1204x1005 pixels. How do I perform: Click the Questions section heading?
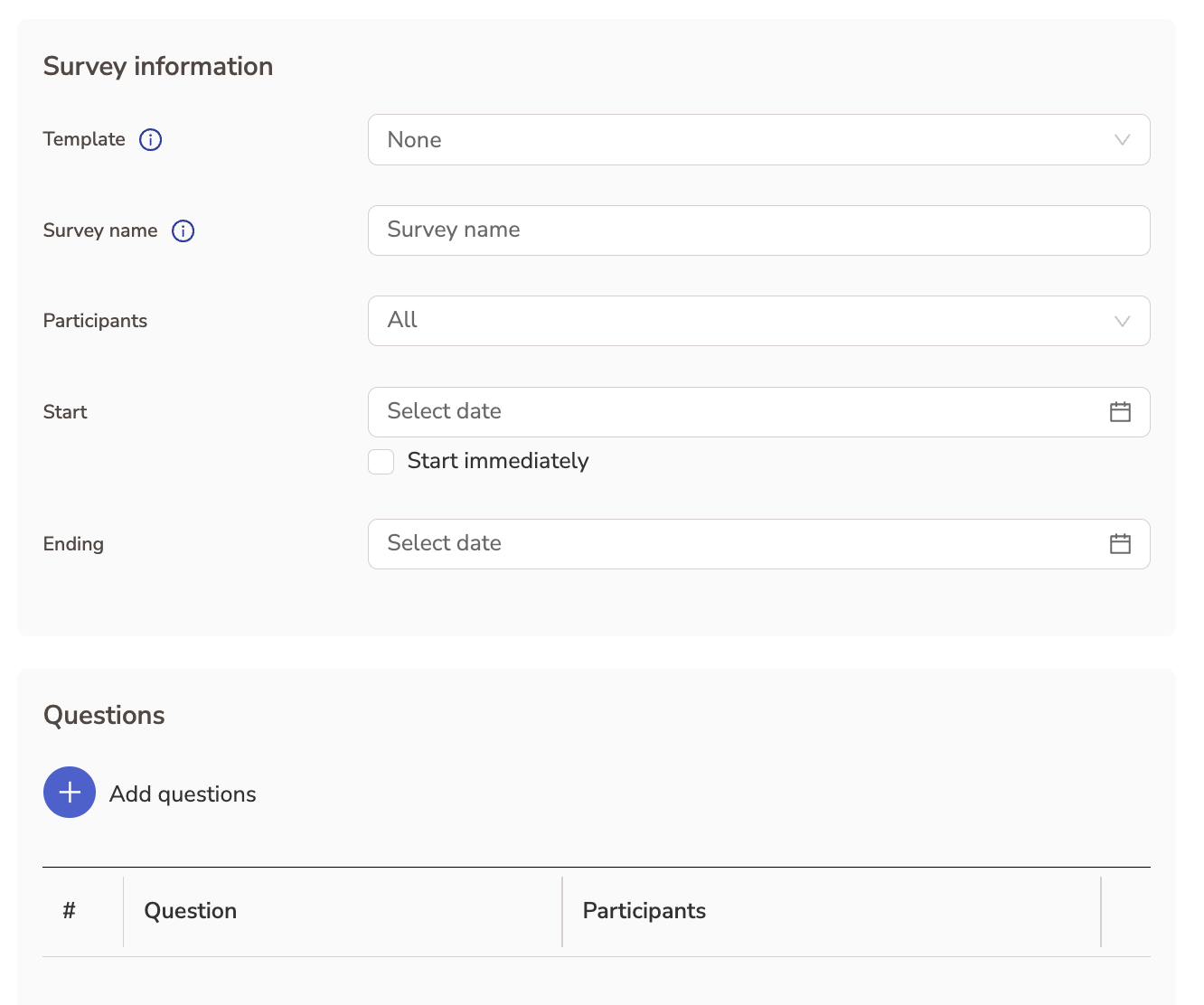coord(104,716)
